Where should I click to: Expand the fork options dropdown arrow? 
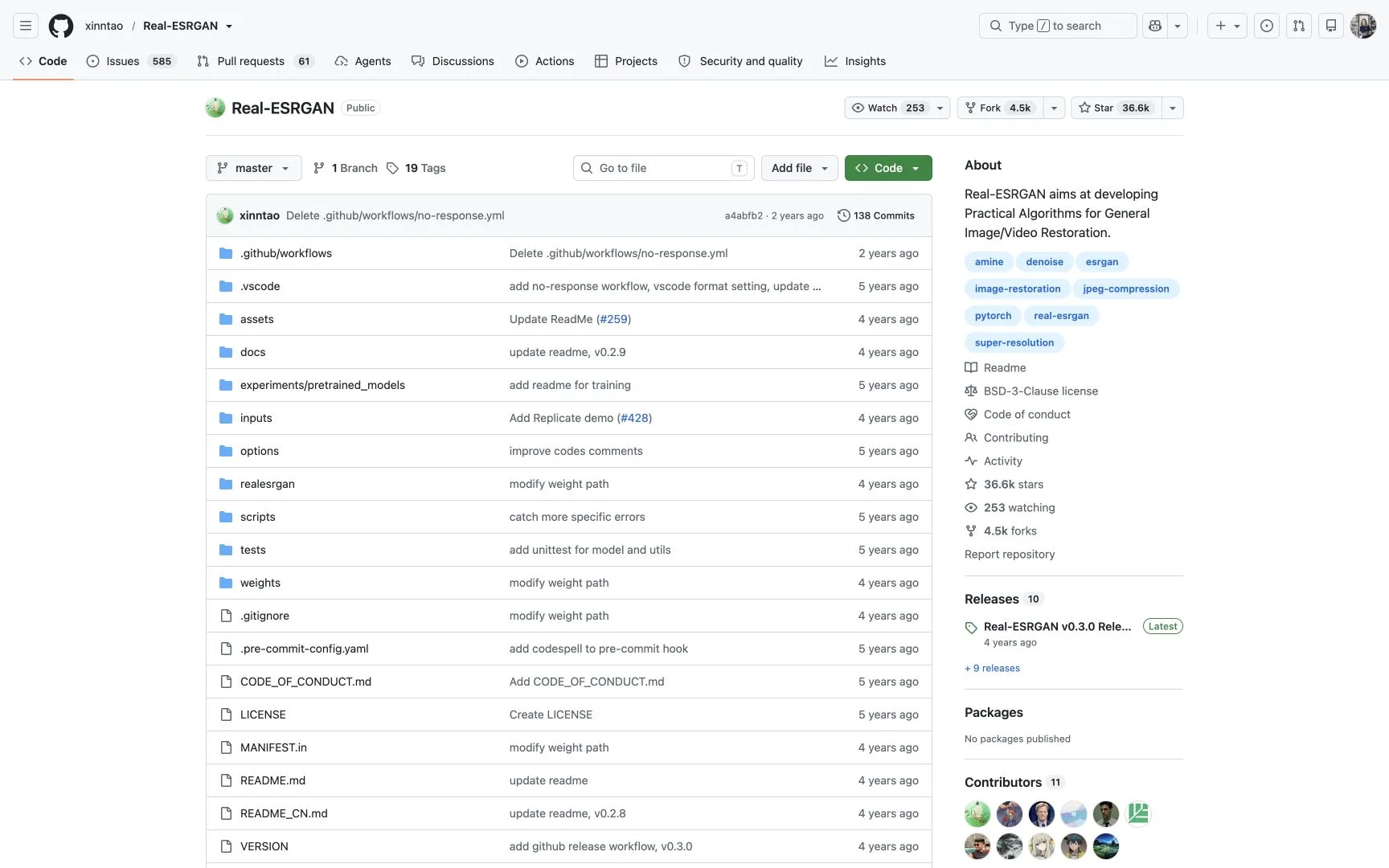click(x=1054, y=108)
